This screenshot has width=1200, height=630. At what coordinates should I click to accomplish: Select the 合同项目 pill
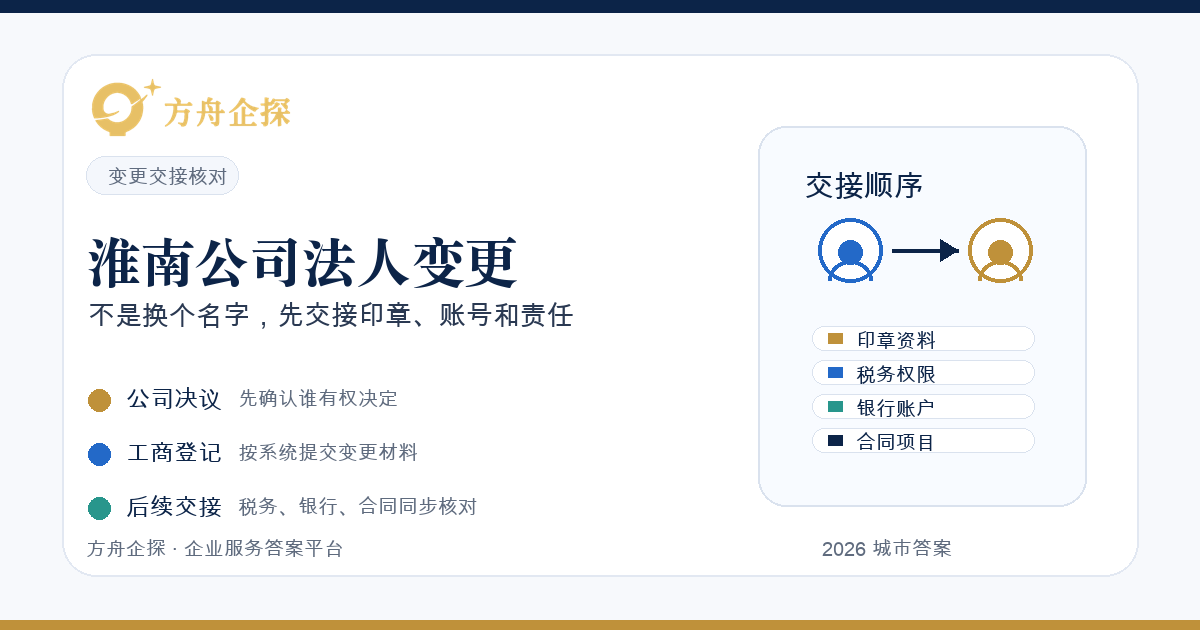point(923,441)
